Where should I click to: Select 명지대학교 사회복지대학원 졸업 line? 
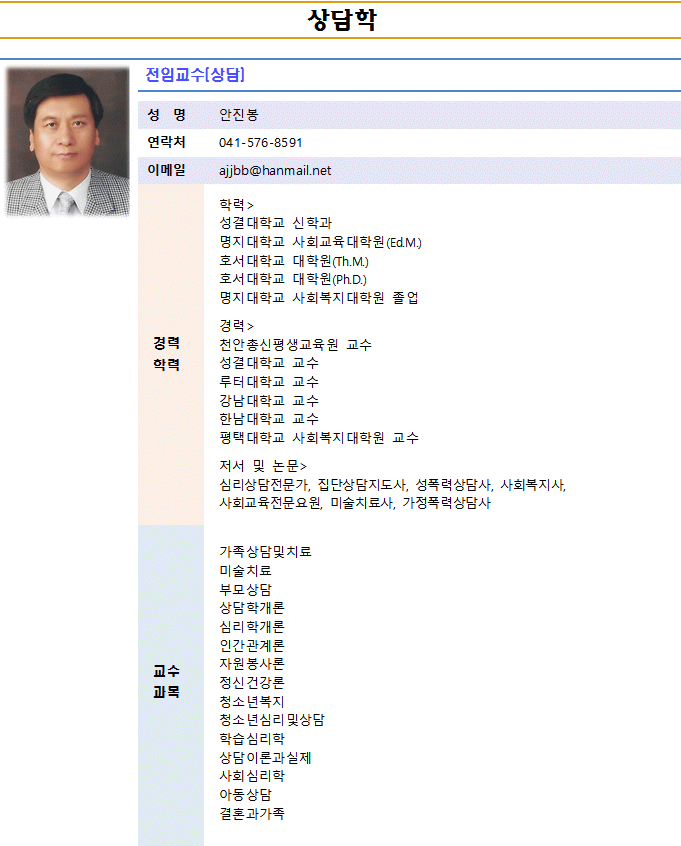[x=318, y=297]
